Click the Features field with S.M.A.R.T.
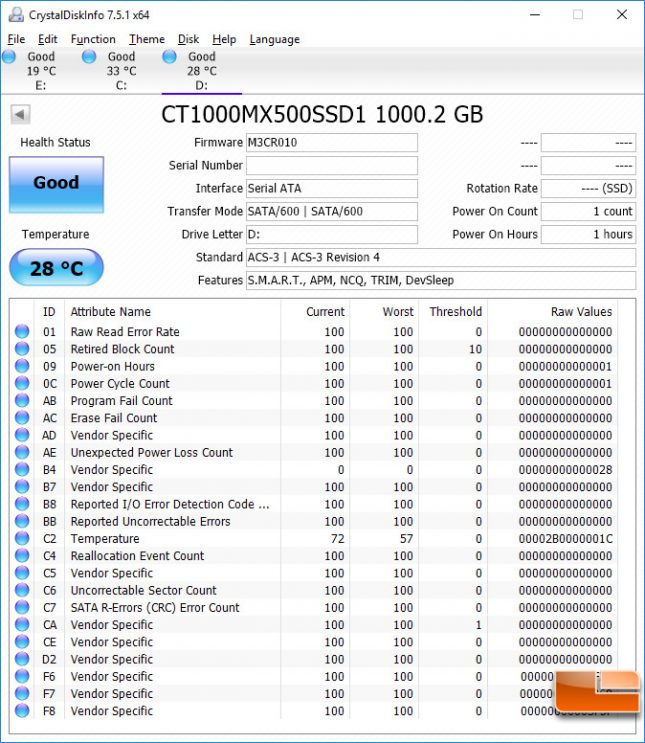Image resolution: width=645 pixels, height=743 pixels. 441,281
